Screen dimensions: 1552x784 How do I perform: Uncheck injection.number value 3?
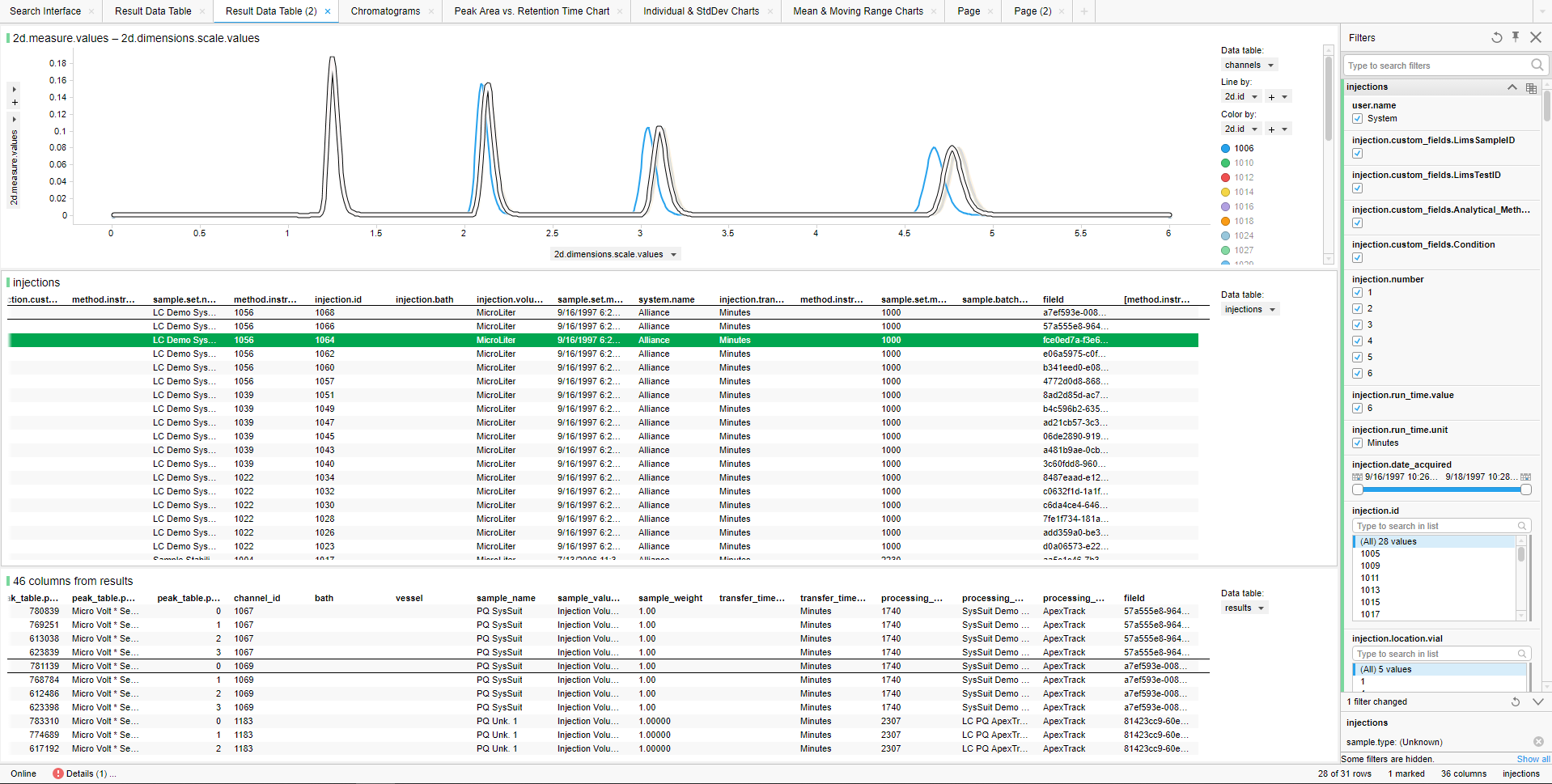[x=1357, y=325]
